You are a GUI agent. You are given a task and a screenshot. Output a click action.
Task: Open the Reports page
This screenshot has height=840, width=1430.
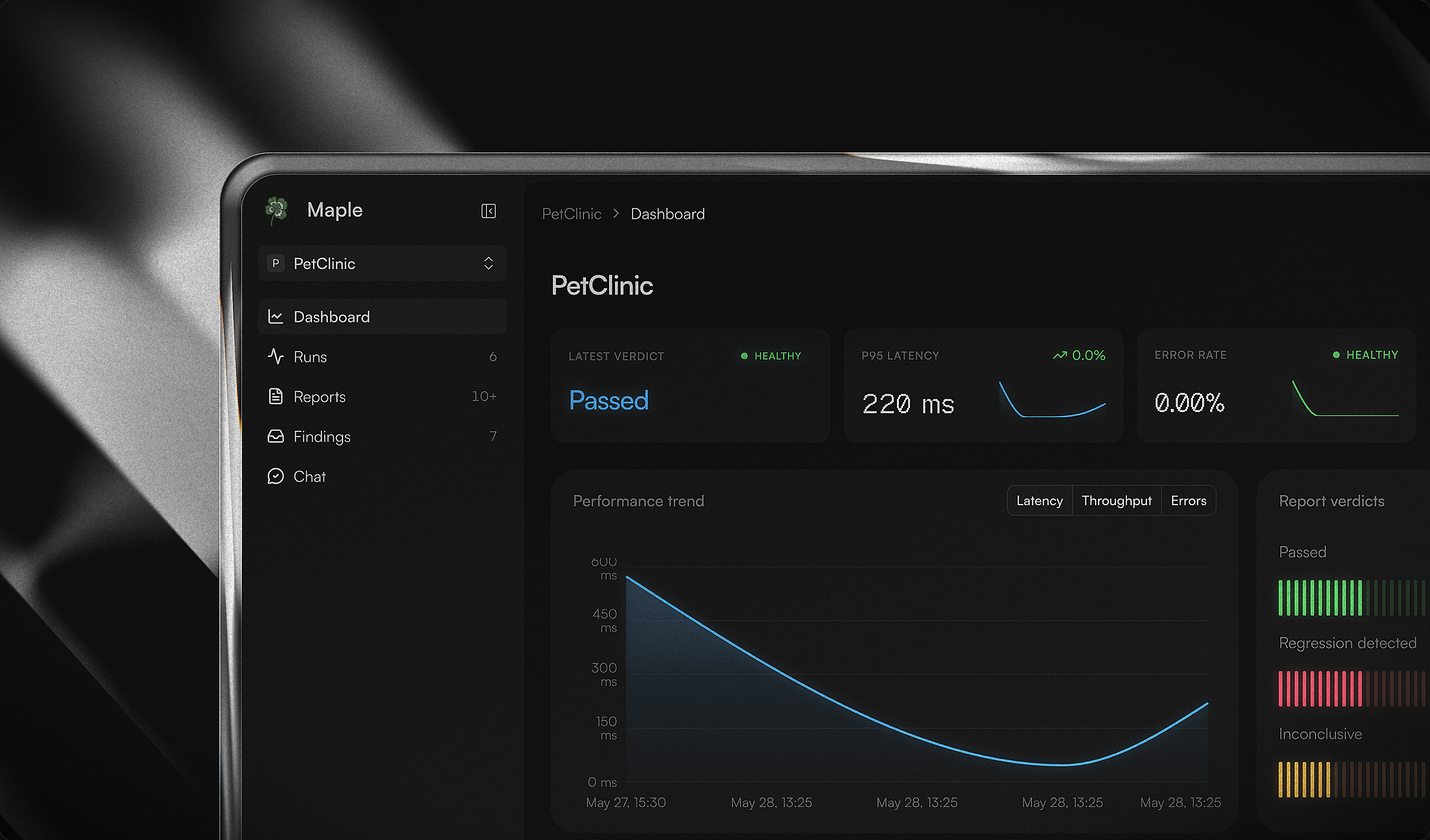pyautogui.click(x=382, y=396)
